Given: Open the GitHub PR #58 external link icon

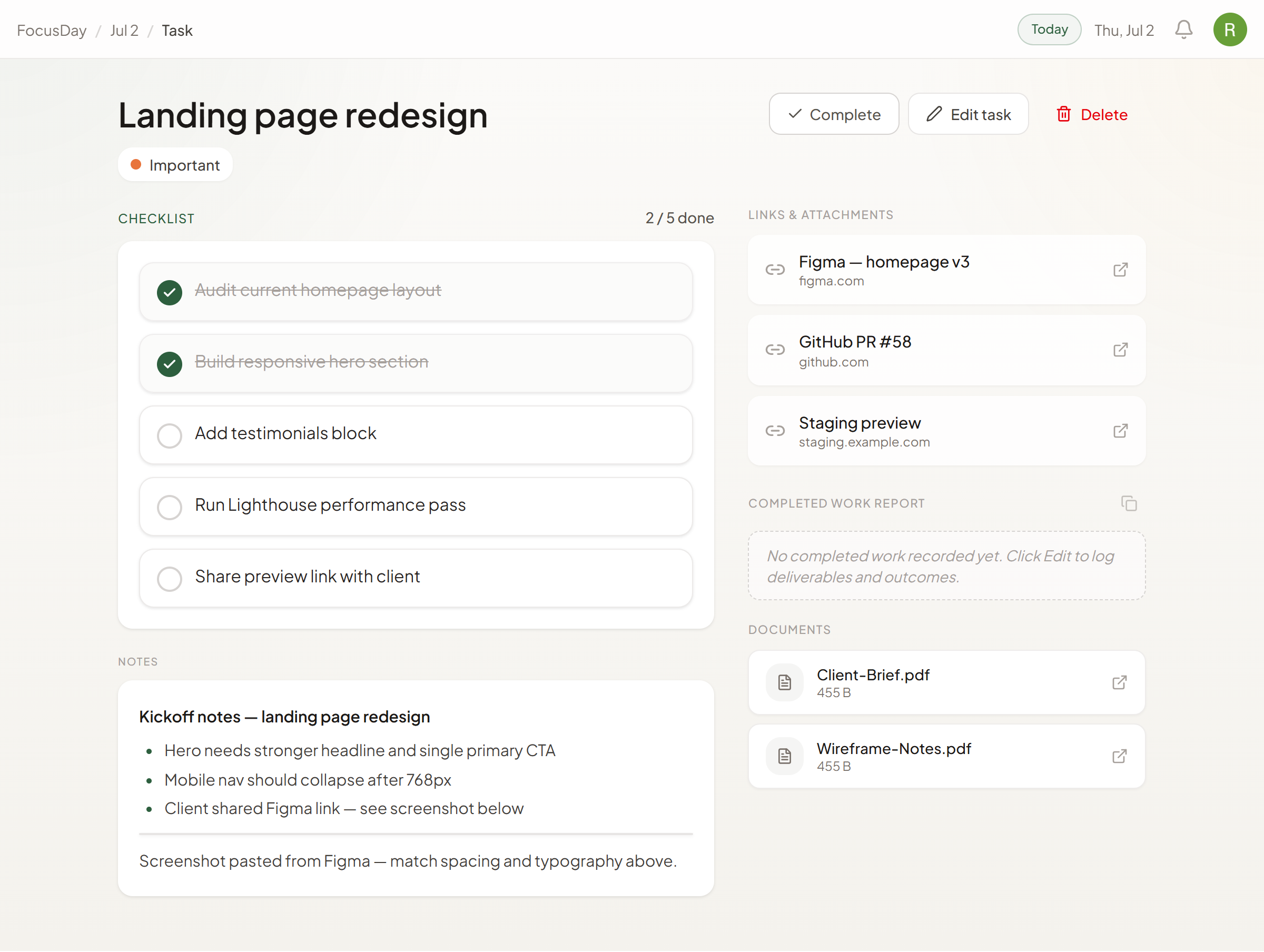Looking at the screenshot, I should coord(1120,350).
